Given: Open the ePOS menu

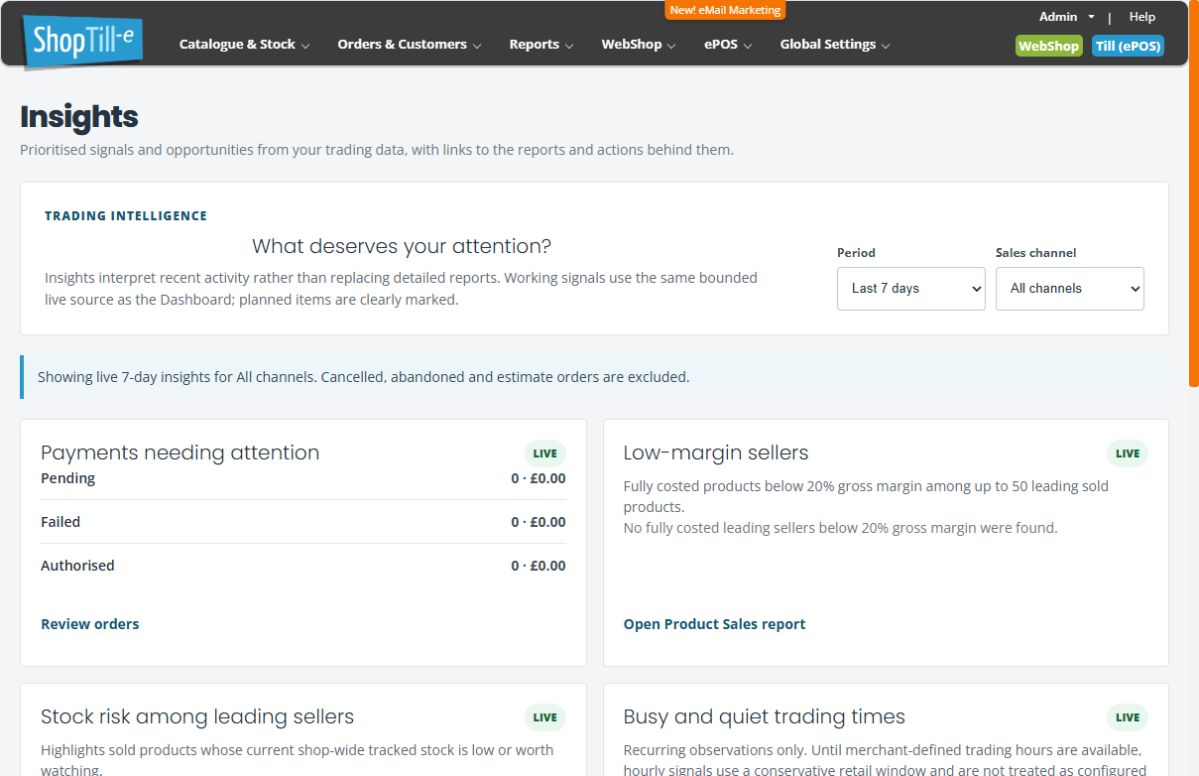Looking at the screenshot, I should (728, 44).
